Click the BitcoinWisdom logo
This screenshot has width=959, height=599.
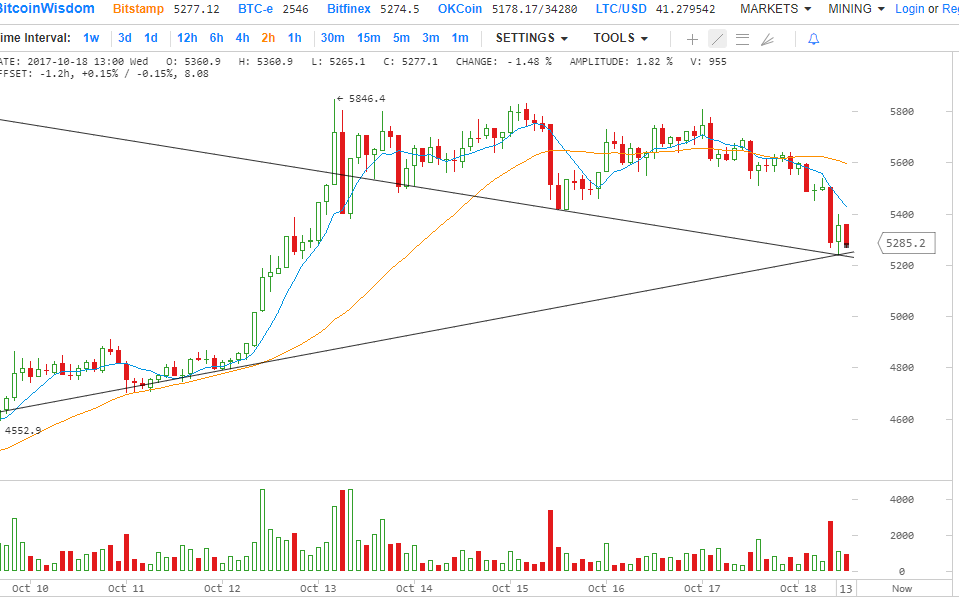[47, 9]
